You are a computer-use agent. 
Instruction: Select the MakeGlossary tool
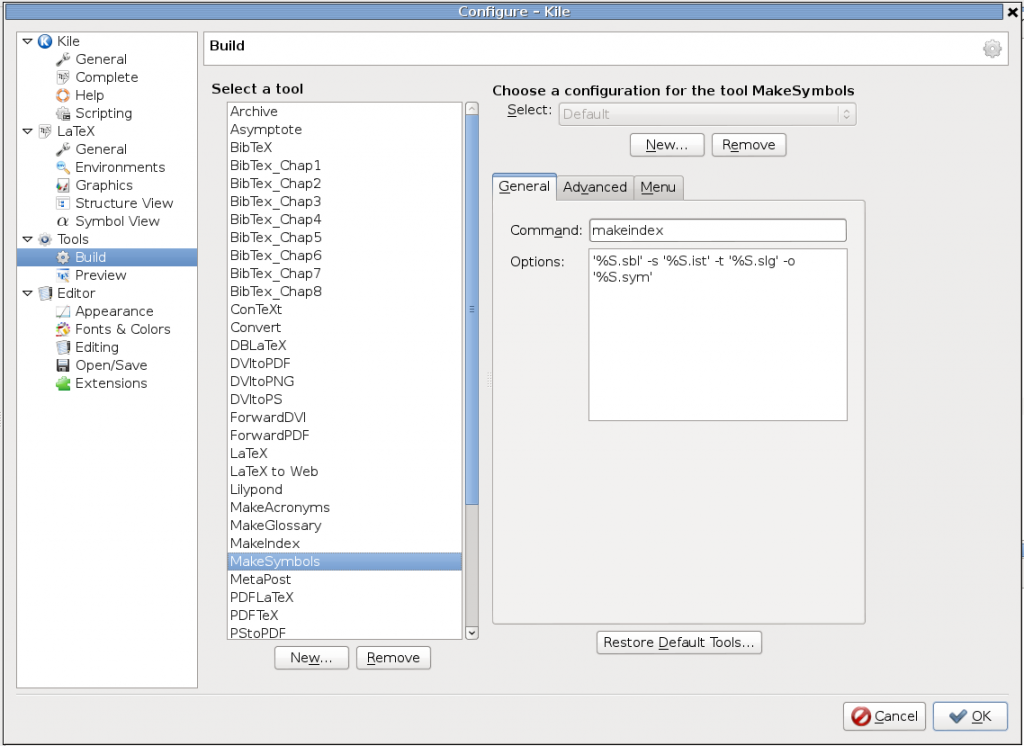pos(344,525)
